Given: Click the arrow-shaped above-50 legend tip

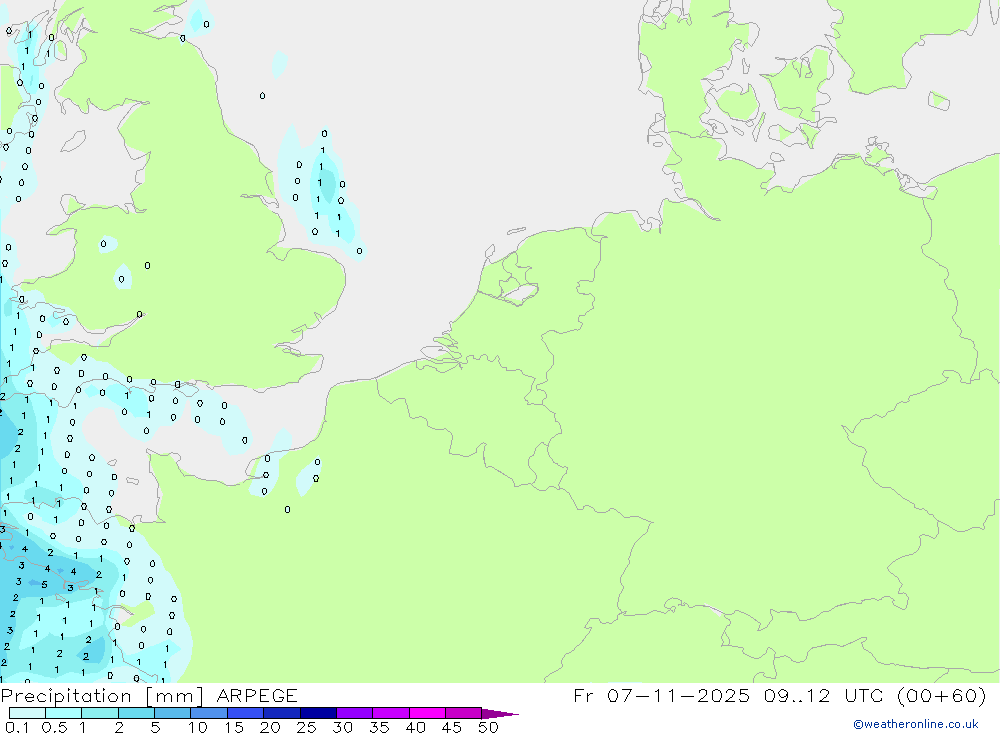Looking at the screenshot, I should (x=499, y=713).
